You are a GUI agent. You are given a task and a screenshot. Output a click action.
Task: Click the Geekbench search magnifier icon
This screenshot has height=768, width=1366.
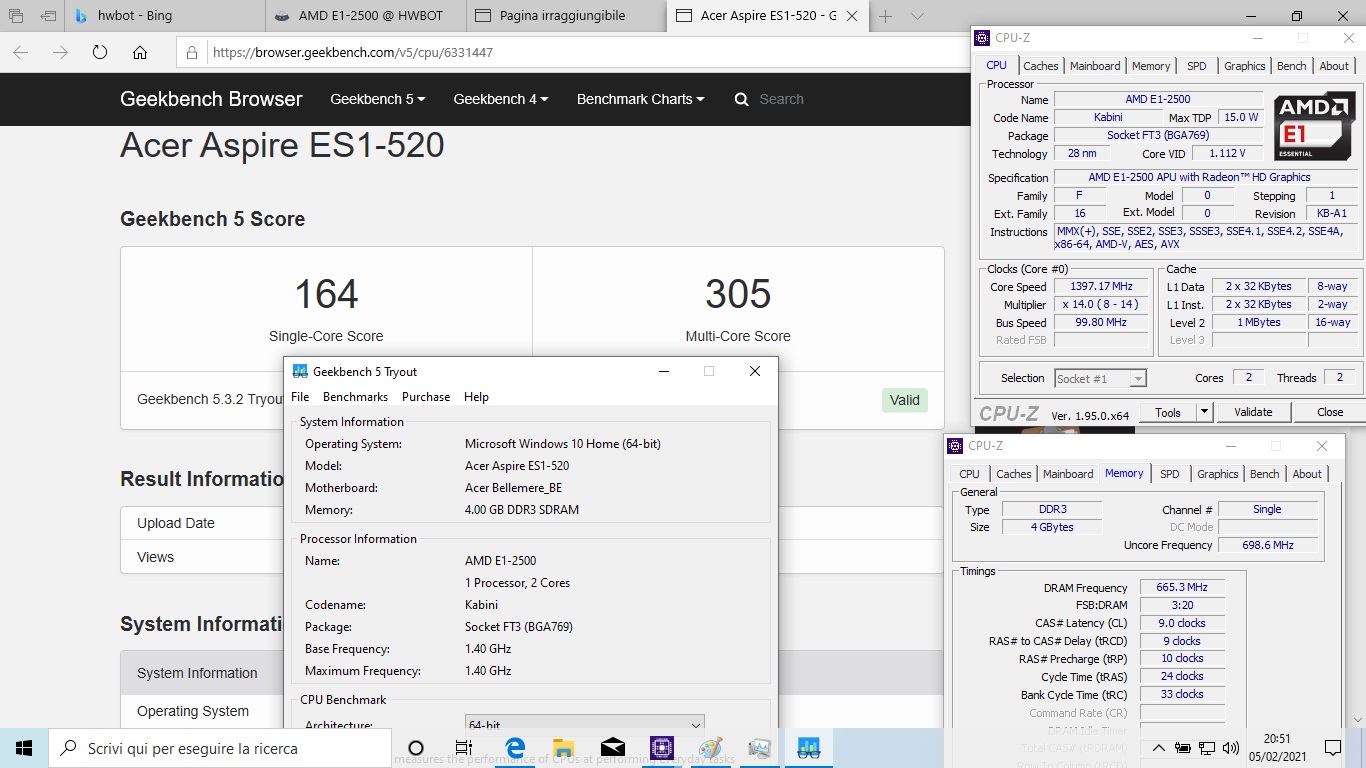coord(741,99)
